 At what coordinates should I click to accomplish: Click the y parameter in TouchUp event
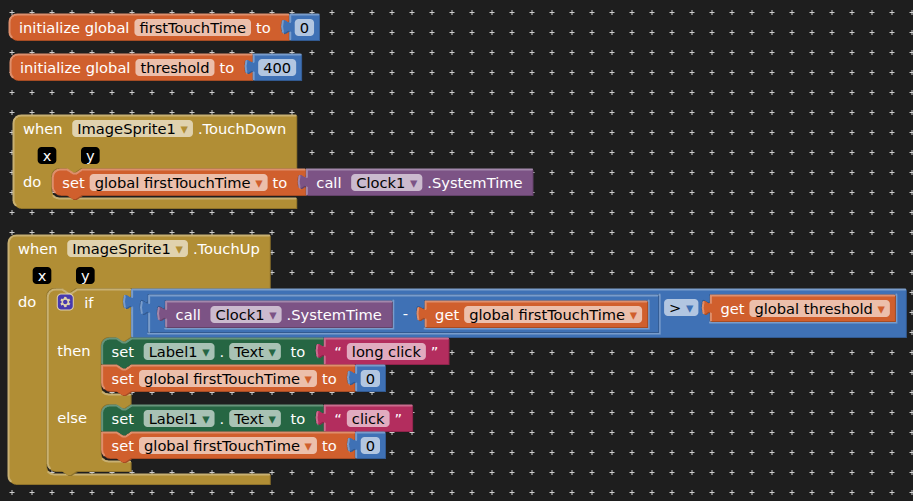pos(85,276)
